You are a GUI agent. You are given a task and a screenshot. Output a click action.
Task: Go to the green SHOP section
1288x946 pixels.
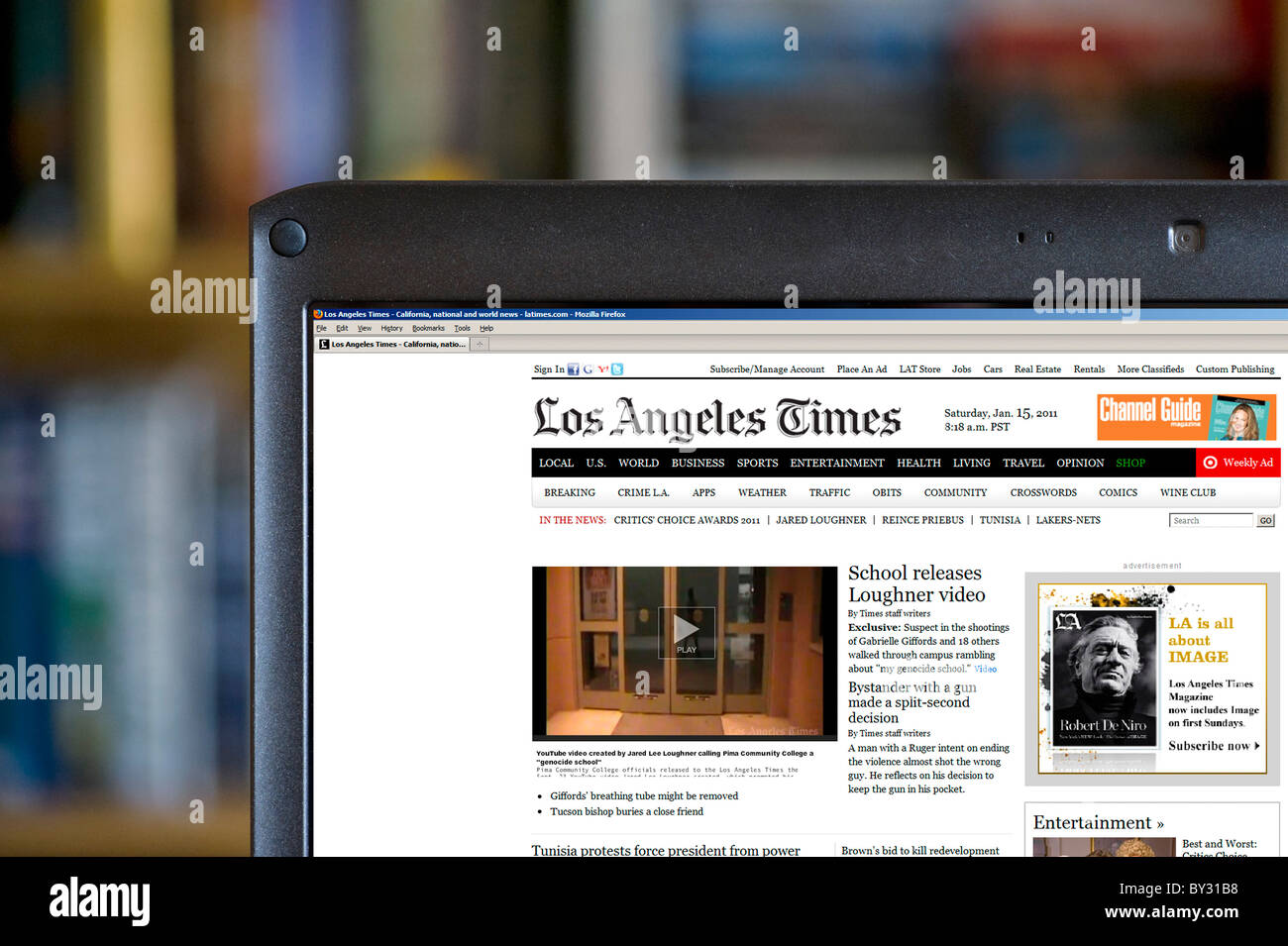pos(1130,463)
